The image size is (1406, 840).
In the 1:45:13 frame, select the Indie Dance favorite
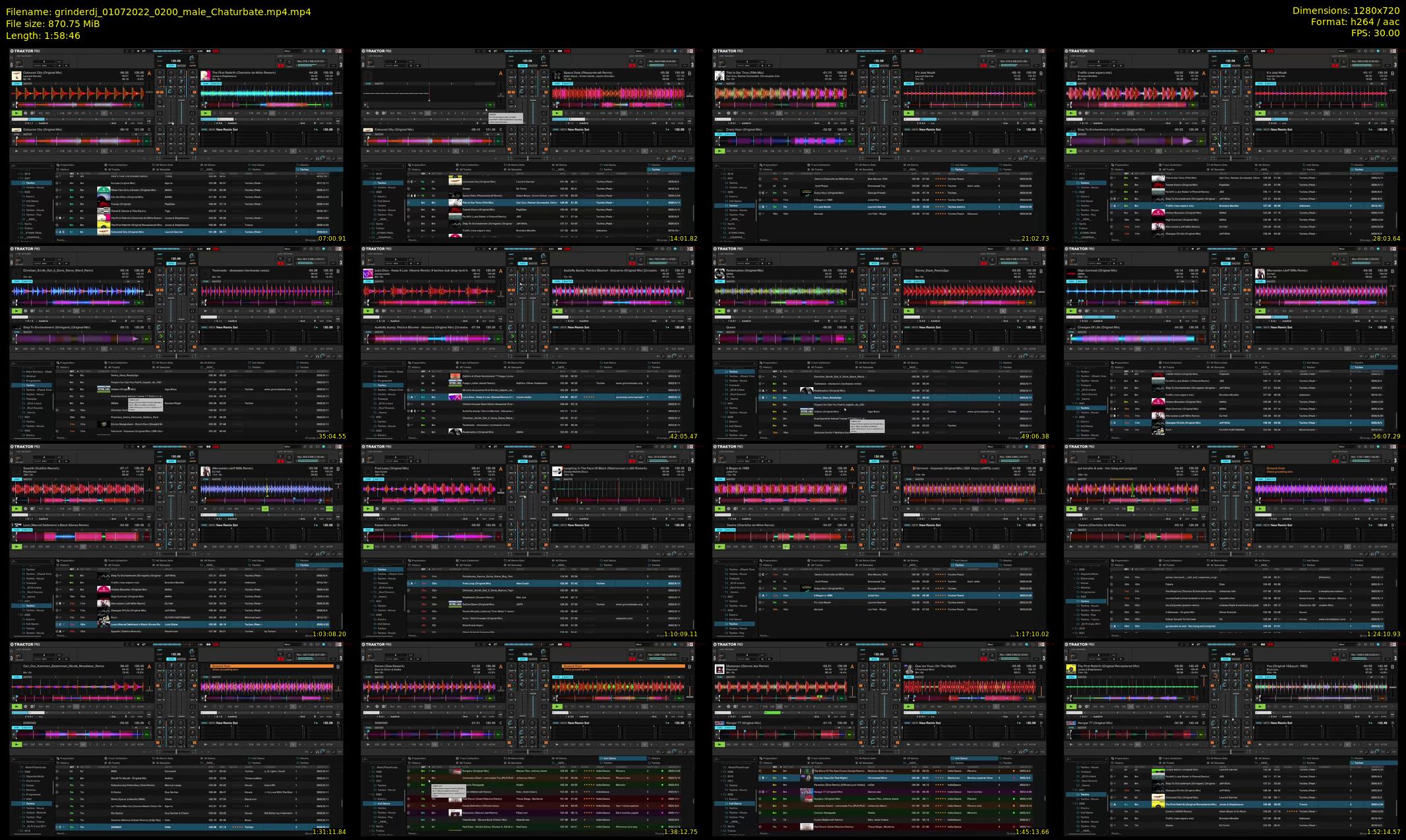[962, 758]
